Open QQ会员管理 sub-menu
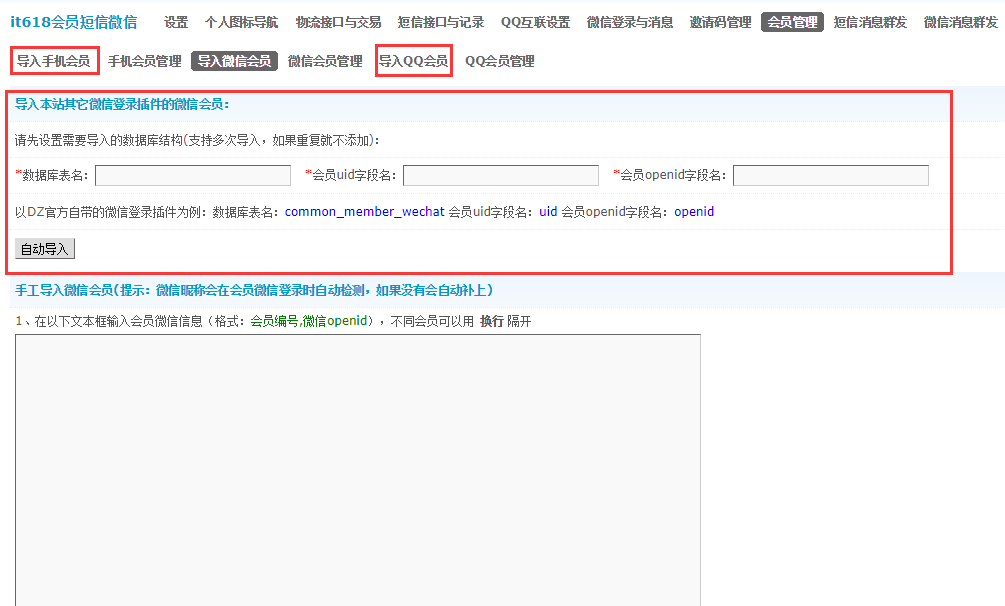This screenshot has height=606, width=1005. pyautogui.click(x=500, y=61)
